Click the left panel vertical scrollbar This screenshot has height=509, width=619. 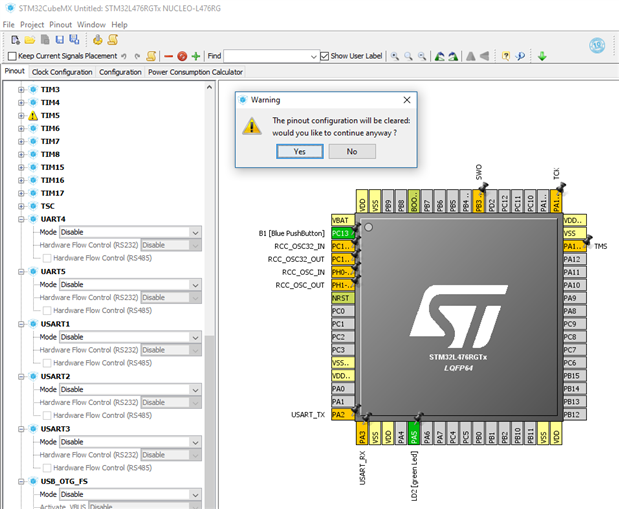point(209,300)
